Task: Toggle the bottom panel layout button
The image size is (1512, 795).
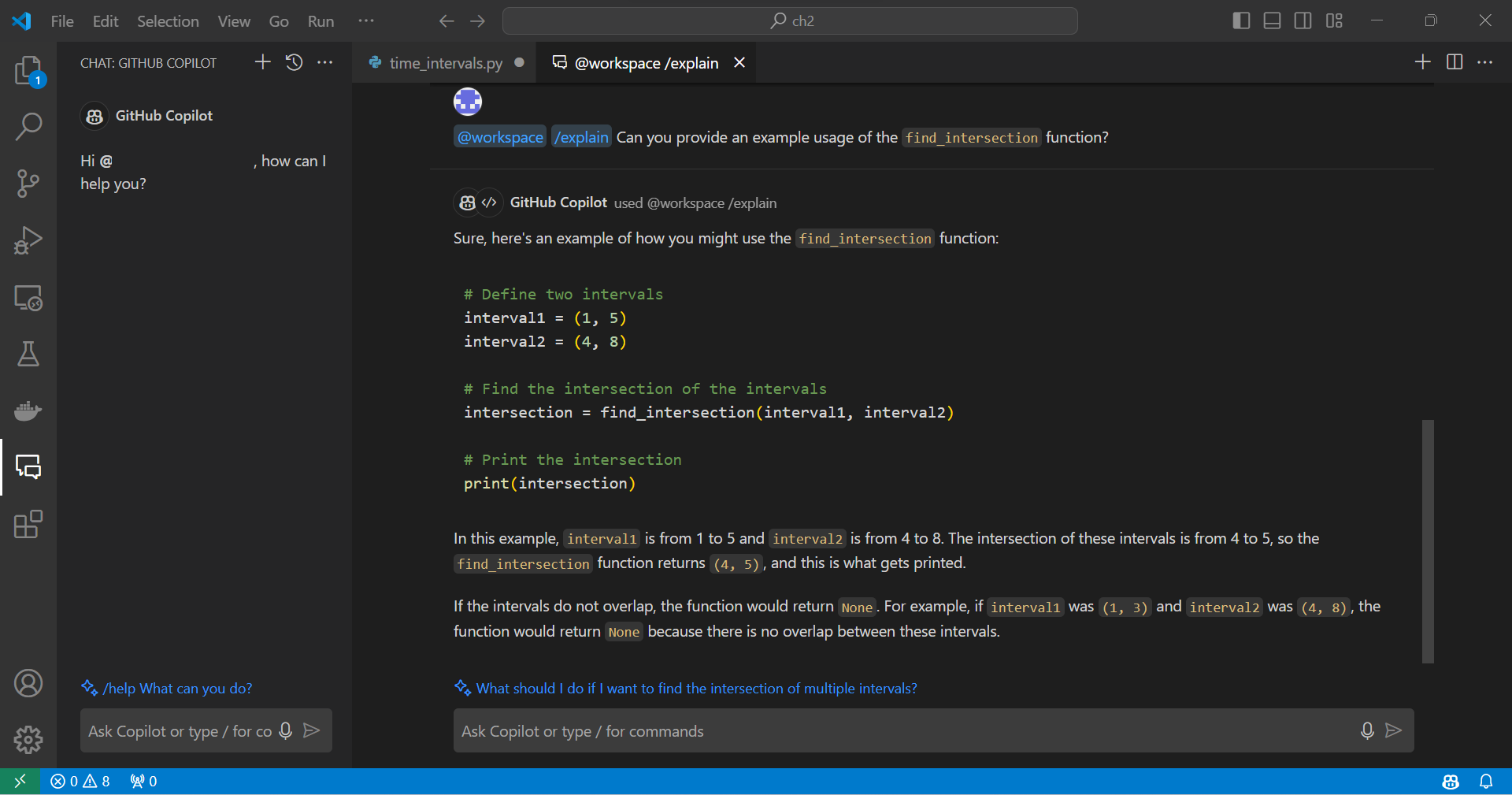Action: [1272, 20]
